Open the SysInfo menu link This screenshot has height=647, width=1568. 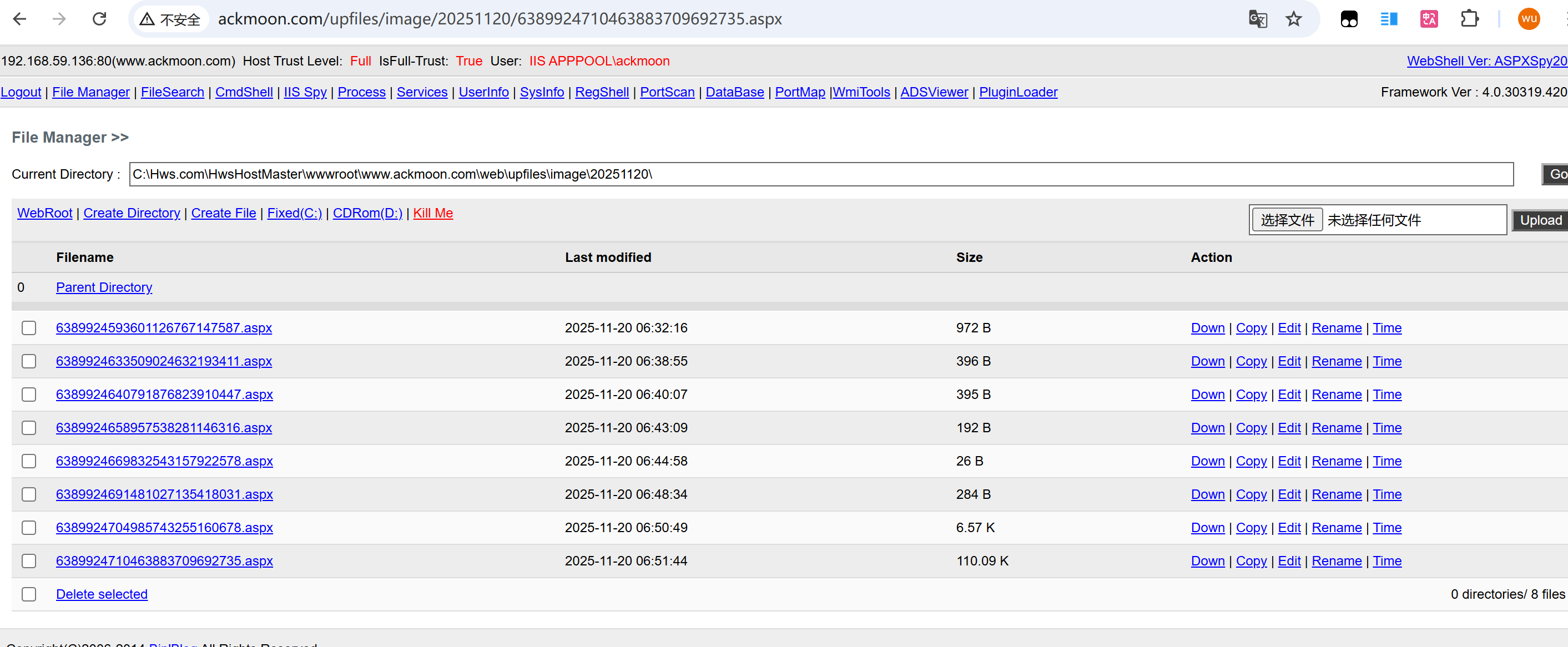(541, 92)
